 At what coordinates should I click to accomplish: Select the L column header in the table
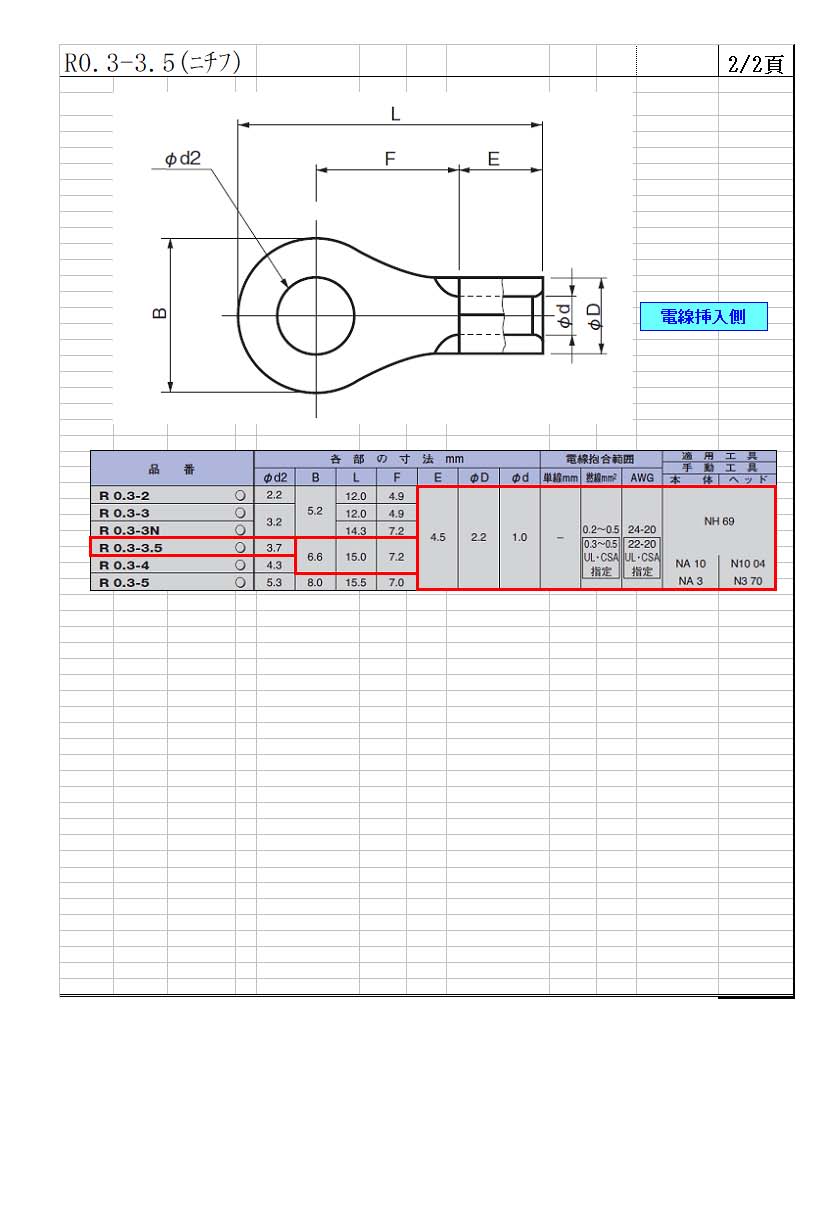click(x=356, y=478)
